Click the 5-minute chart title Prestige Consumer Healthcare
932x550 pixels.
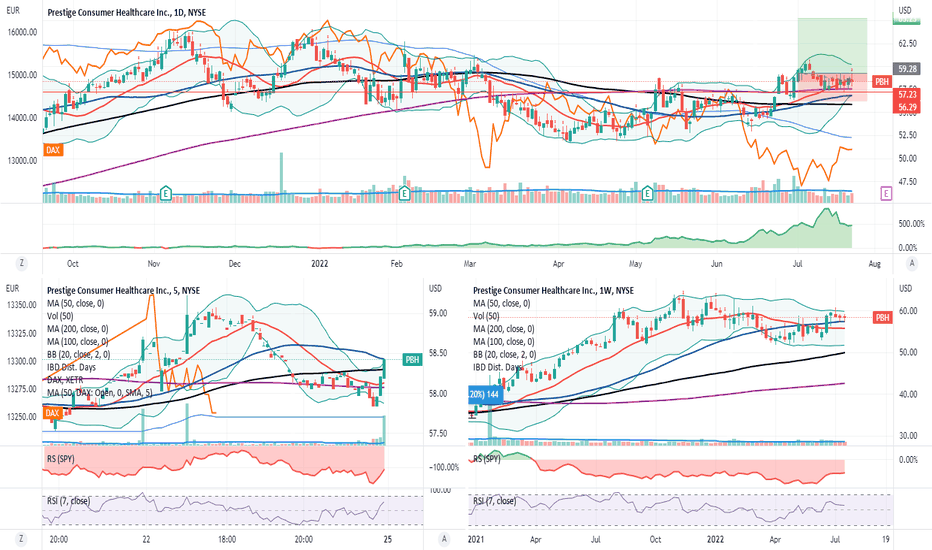pyautogui.click(x=123, y=291)
